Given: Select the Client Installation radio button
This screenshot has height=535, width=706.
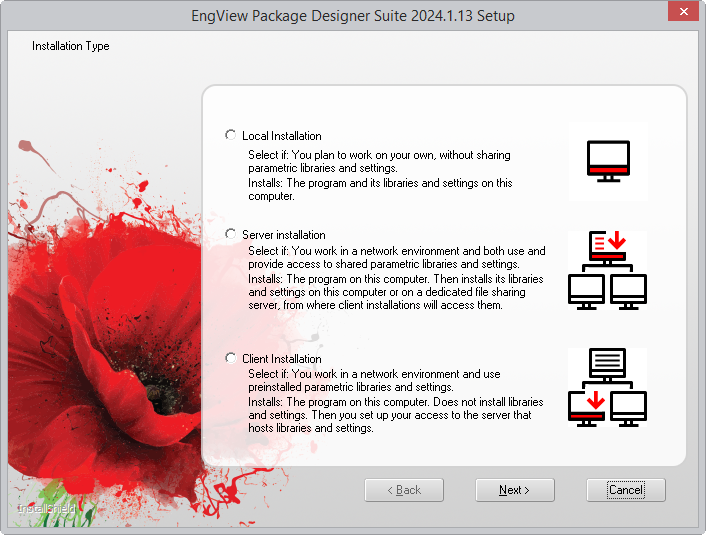Looking at the screenshot, I should [x=231, y=358].
